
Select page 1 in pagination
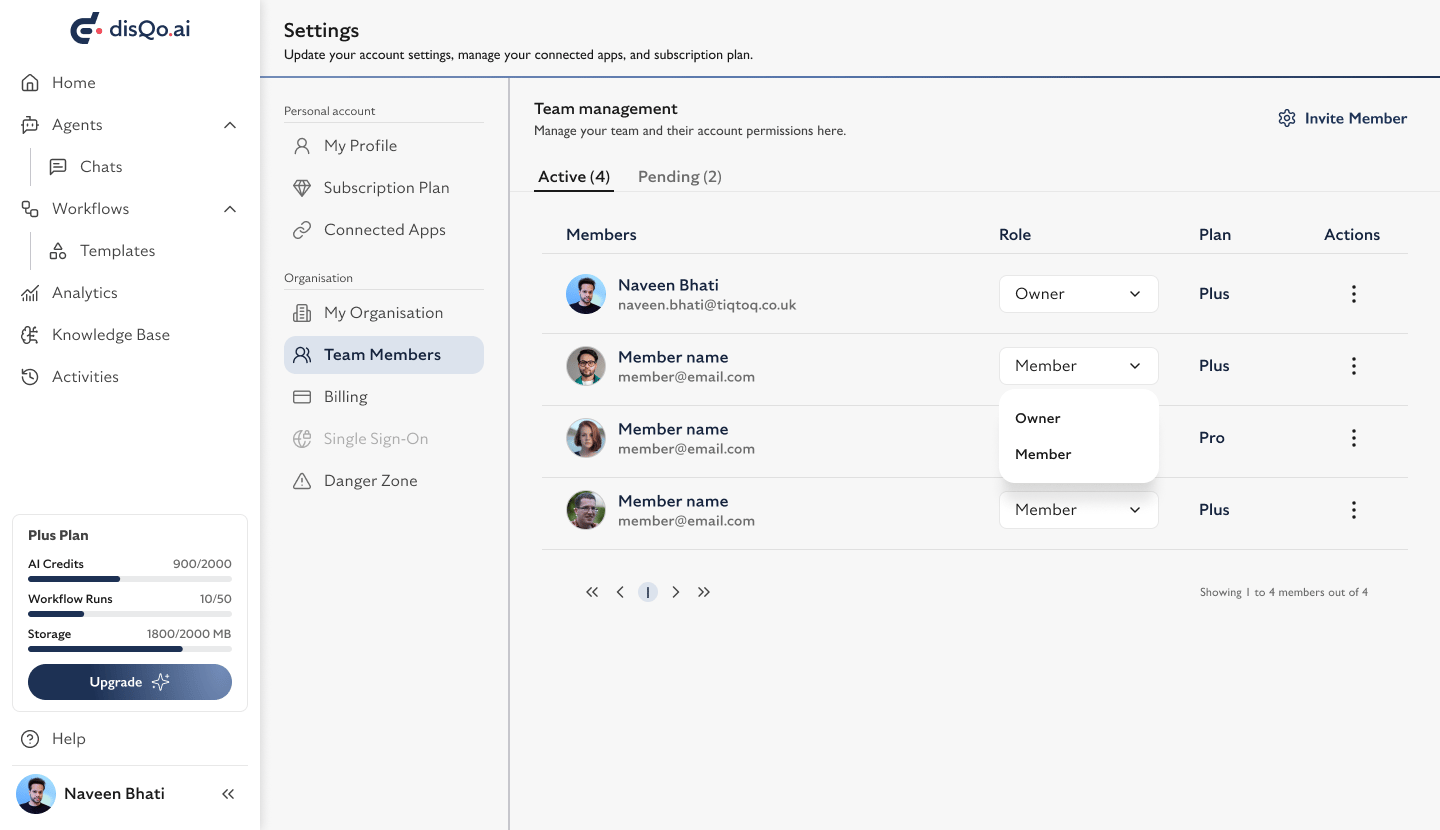coord(648,592)
